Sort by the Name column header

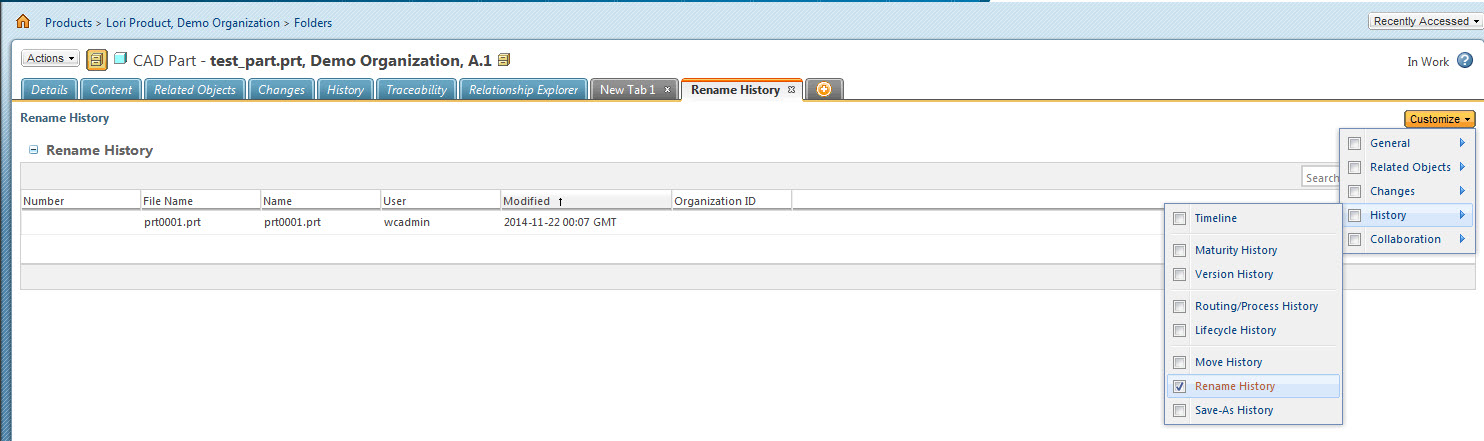(321, 201)
